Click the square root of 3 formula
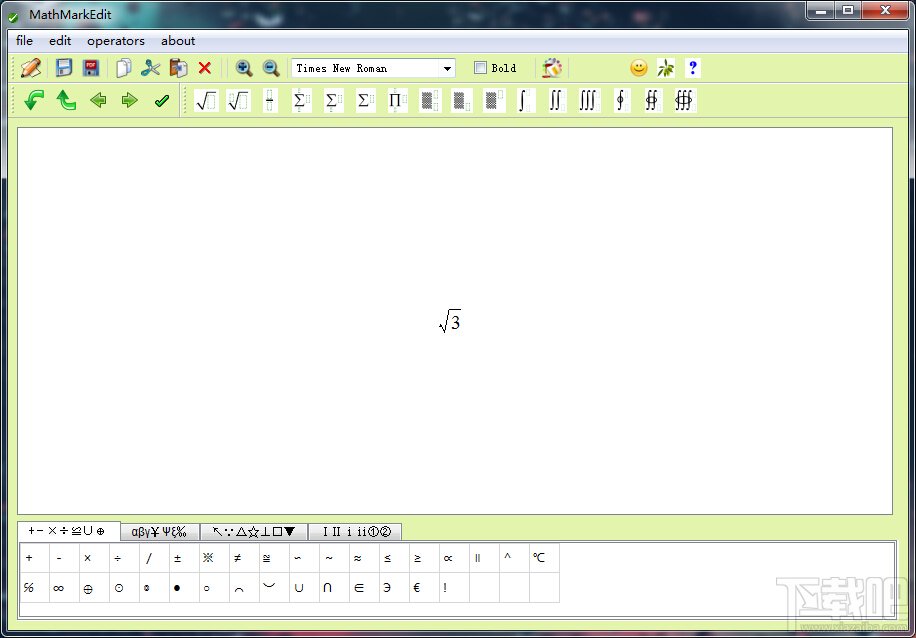 tap(450, 321)
